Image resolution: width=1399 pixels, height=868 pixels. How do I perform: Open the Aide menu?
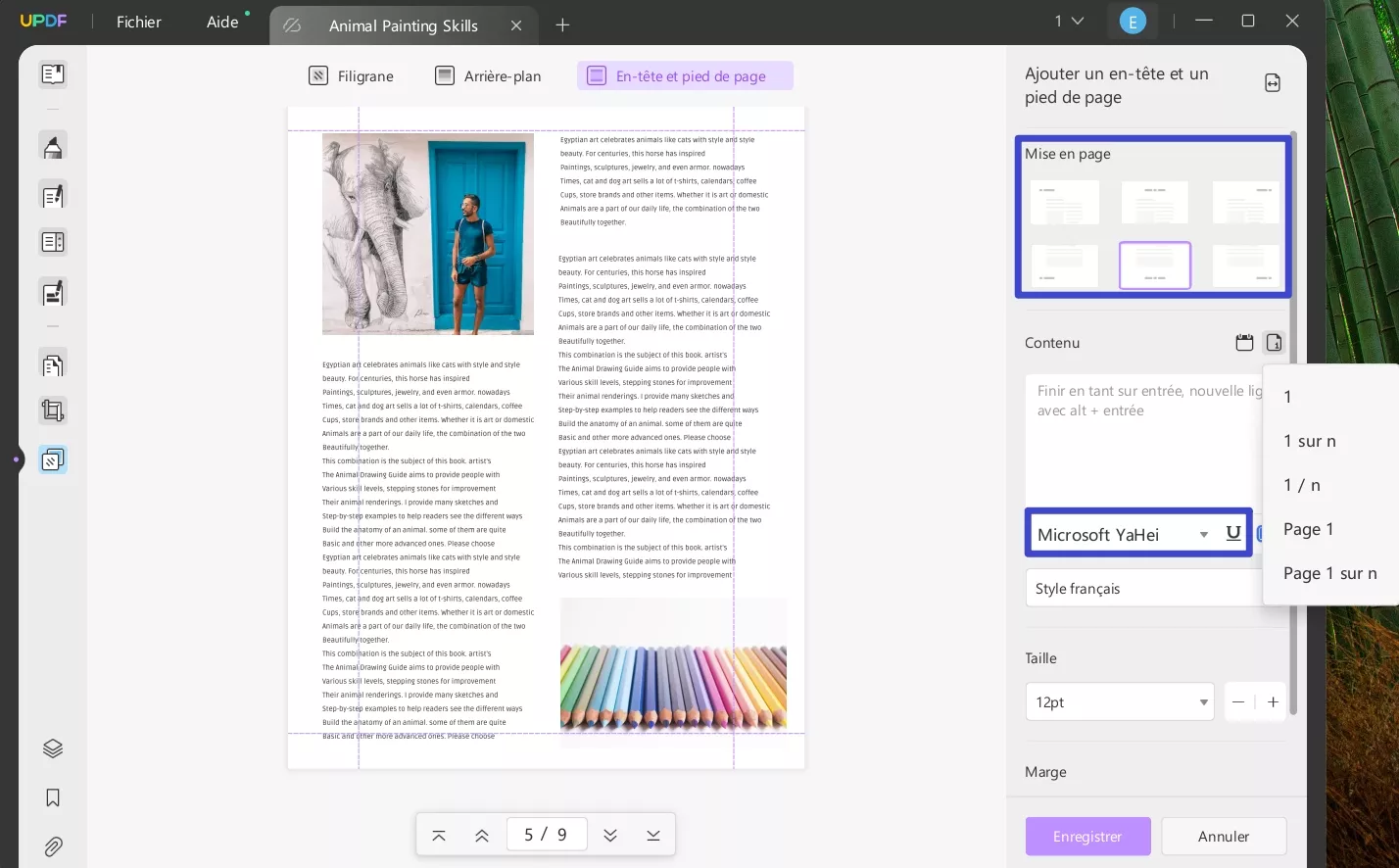222,22
